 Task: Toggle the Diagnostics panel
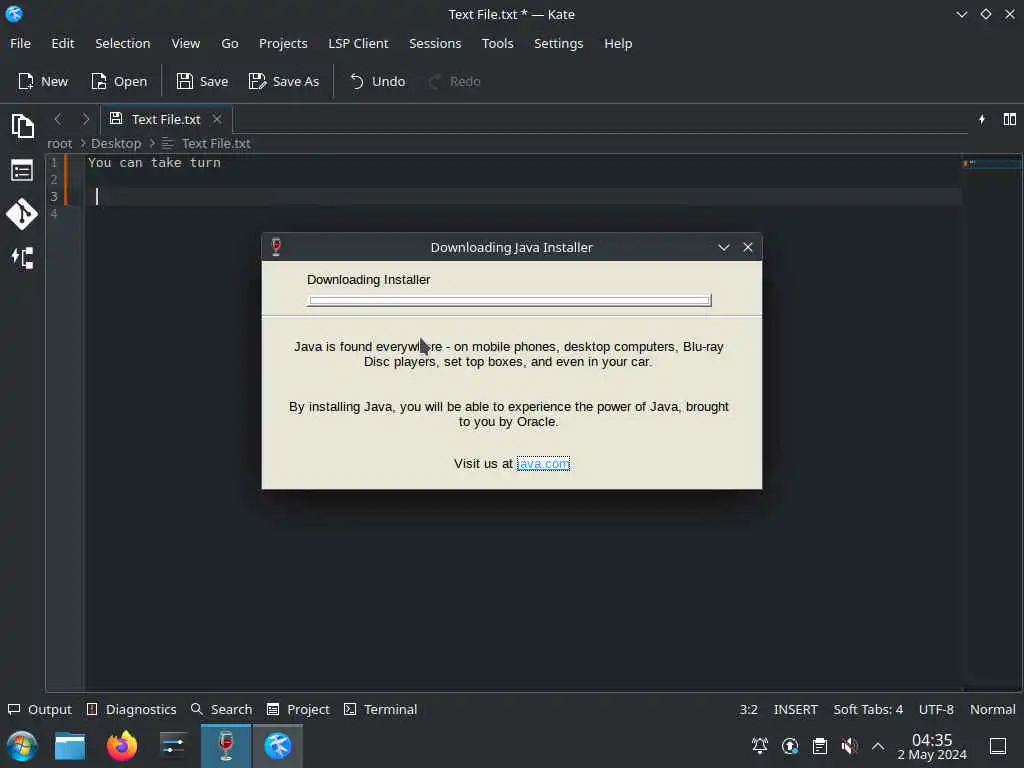click(x=131, y=709)
